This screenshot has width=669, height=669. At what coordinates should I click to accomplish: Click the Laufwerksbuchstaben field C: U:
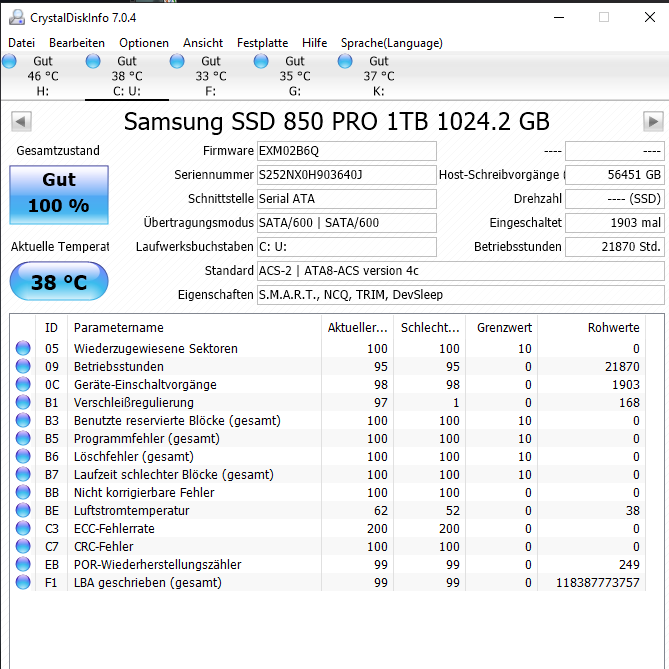[x=346, y=247]
